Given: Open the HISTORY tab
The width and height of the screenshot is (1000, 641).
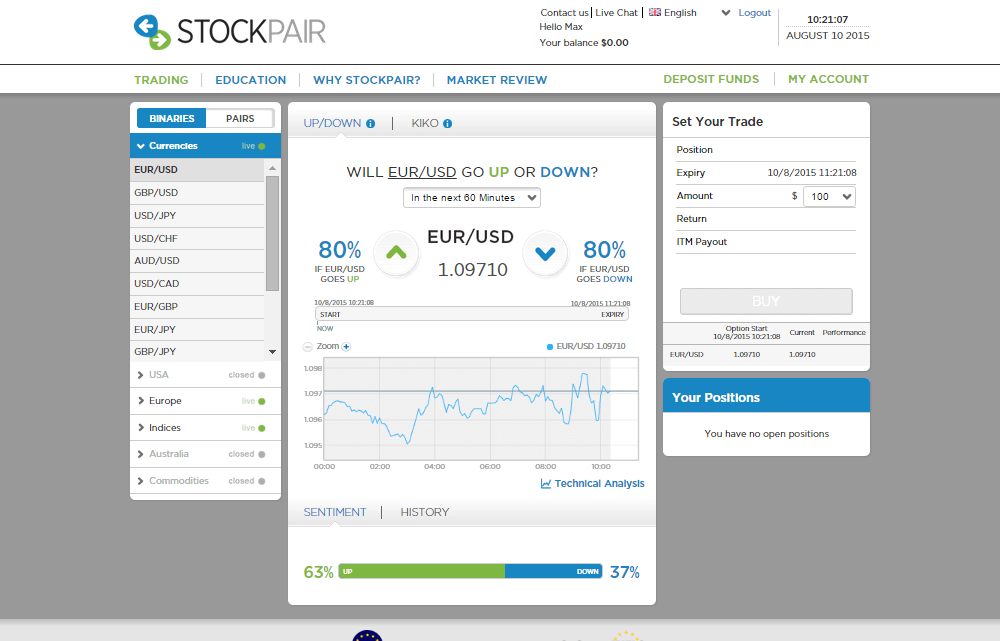Looking at the screenshot, I should click(425, 512).
